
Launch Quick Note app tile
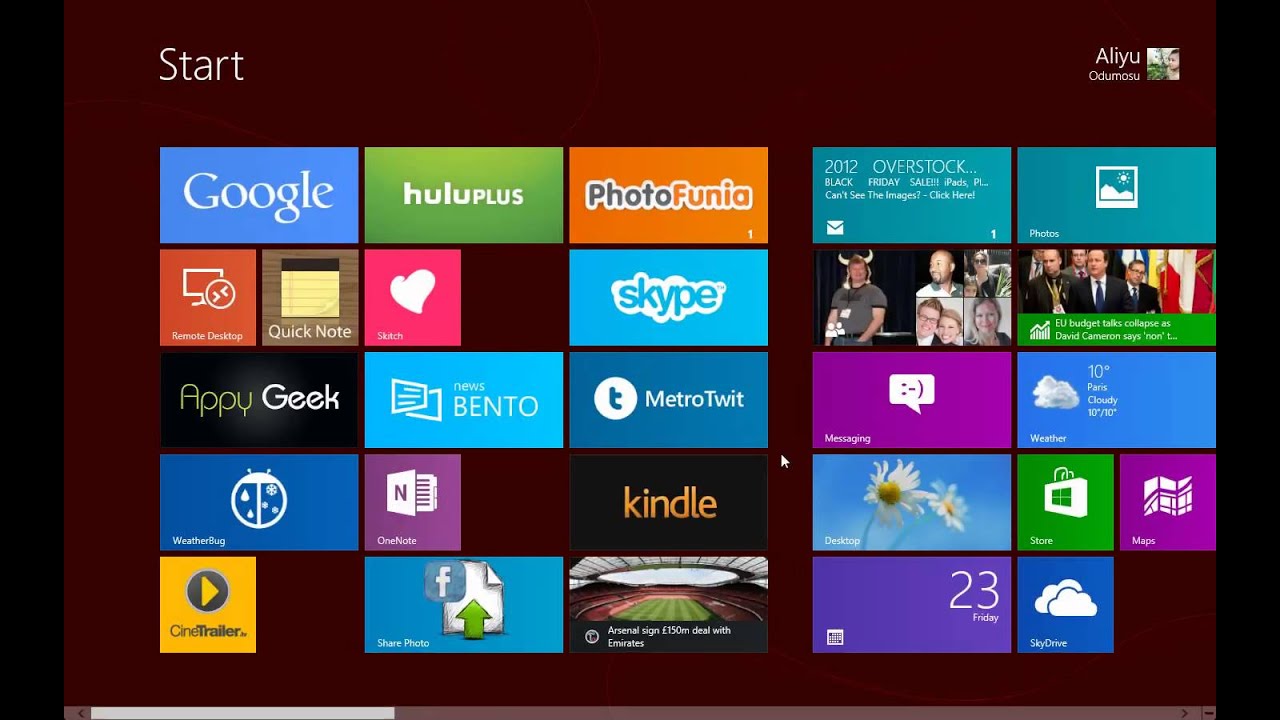pos(310,298)
